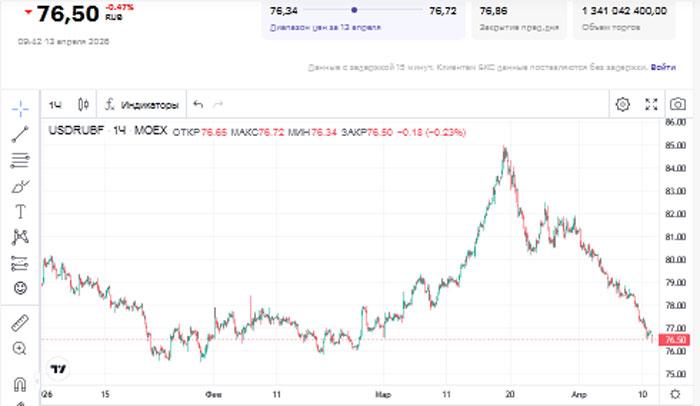Take a chart snapshot with camera icon
Image resolution: width=700 pixels, height=406 pixels.
[x=678, y=104]
